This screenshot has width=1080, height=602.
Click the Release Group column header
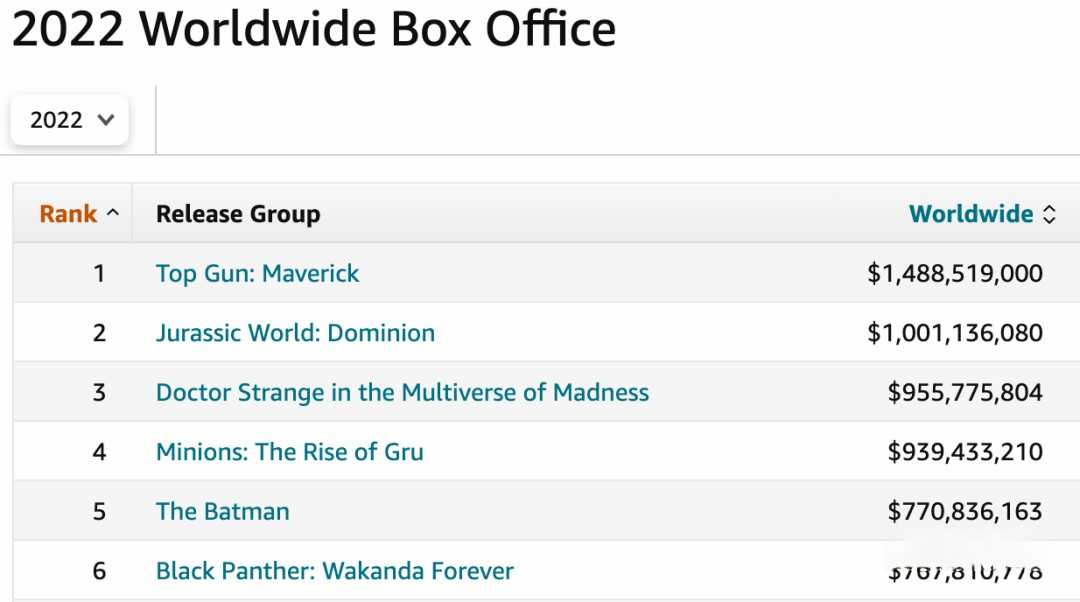(x=238, y=214)
